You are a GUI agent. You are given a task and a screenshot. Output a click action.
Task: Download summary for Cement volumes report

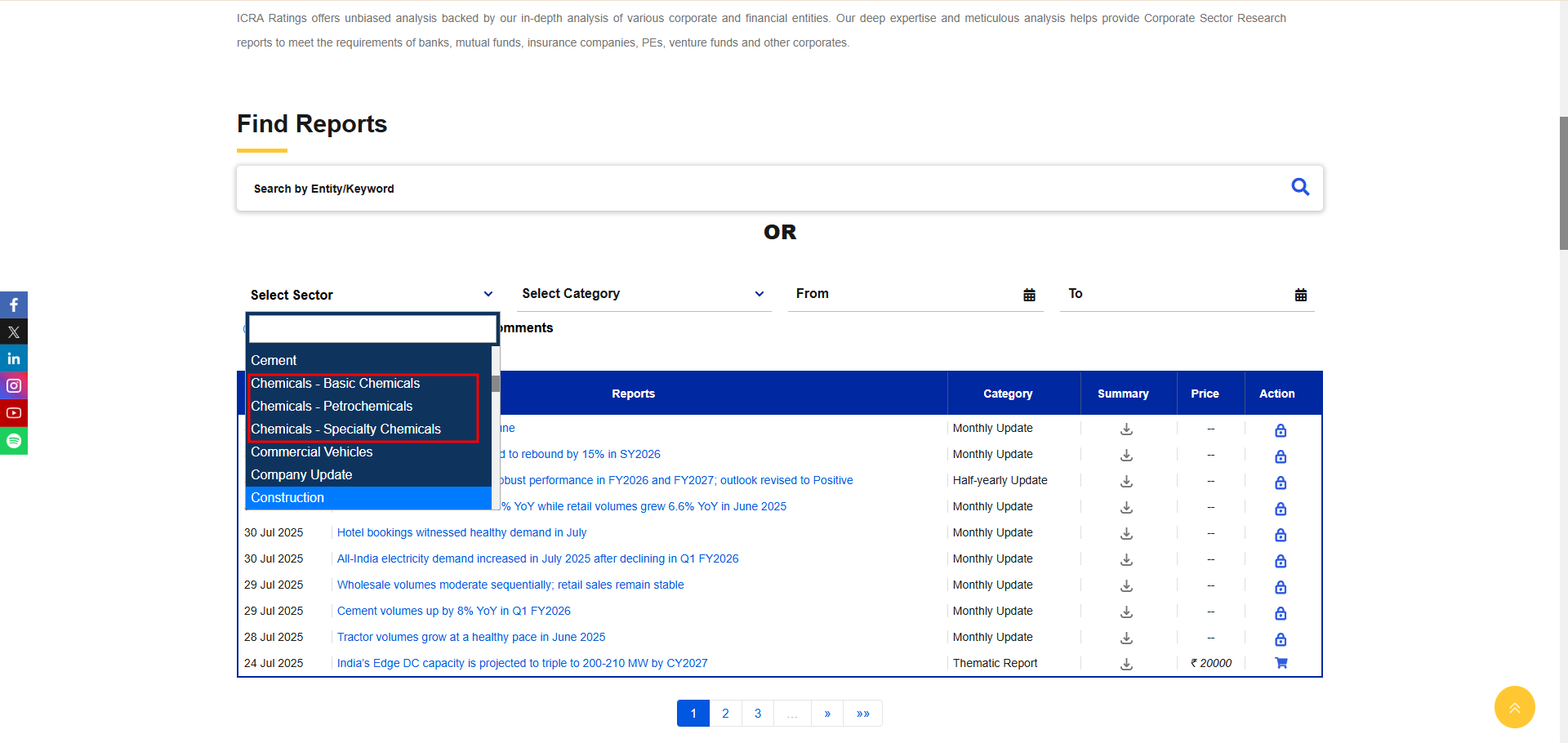(x=1126, y=612)
